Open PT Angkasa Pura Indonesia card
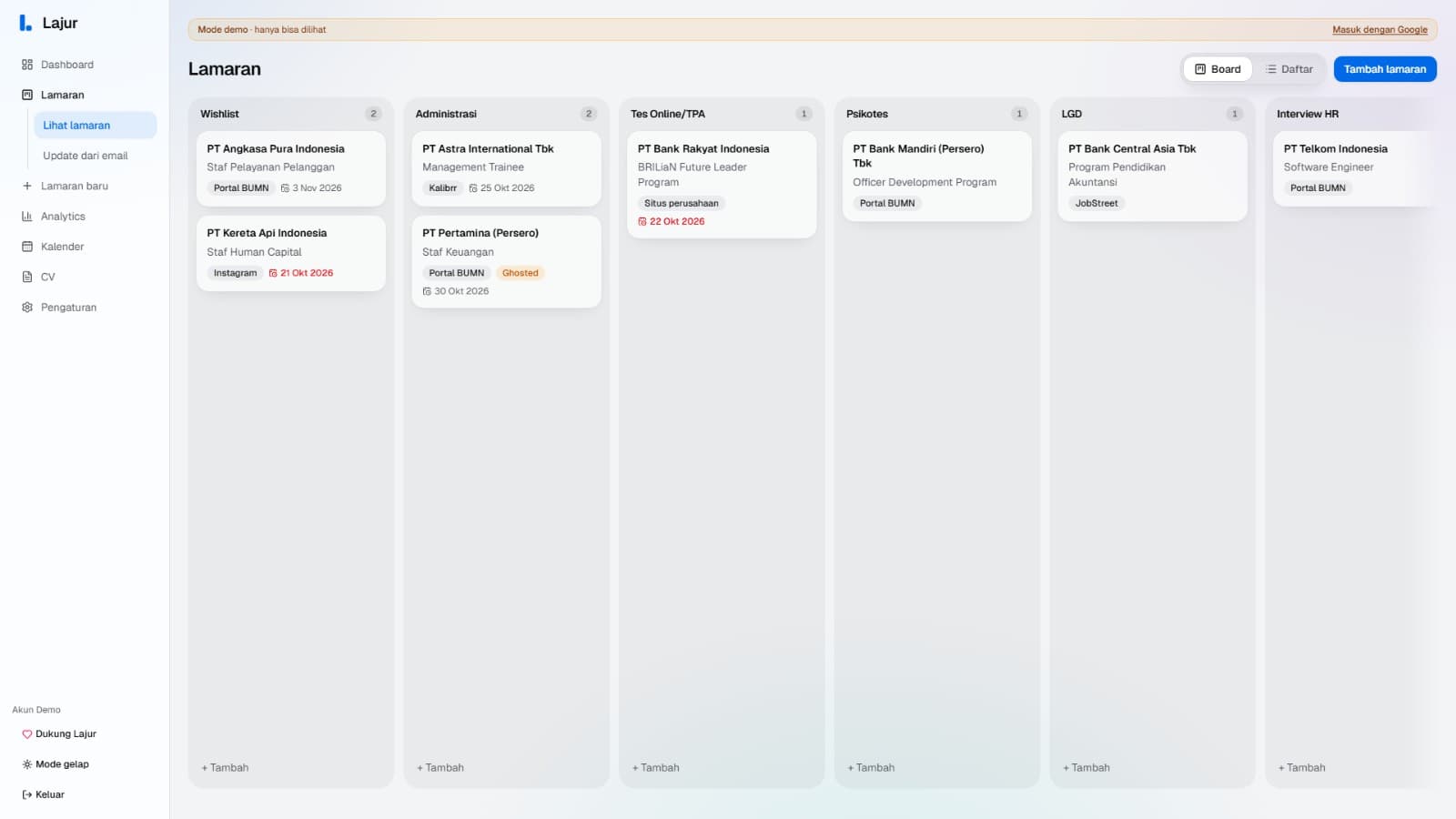 291,168
